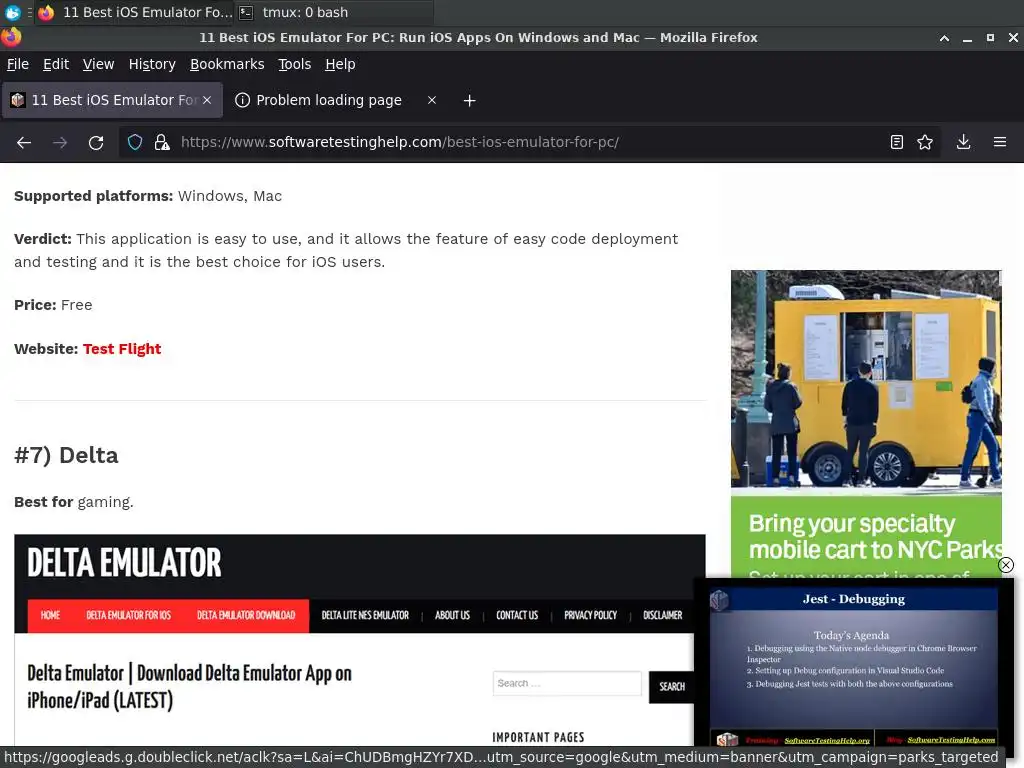The image size is (1024, 768).
Task: Click the taskbar system menu icon
Action: (12, 12)
